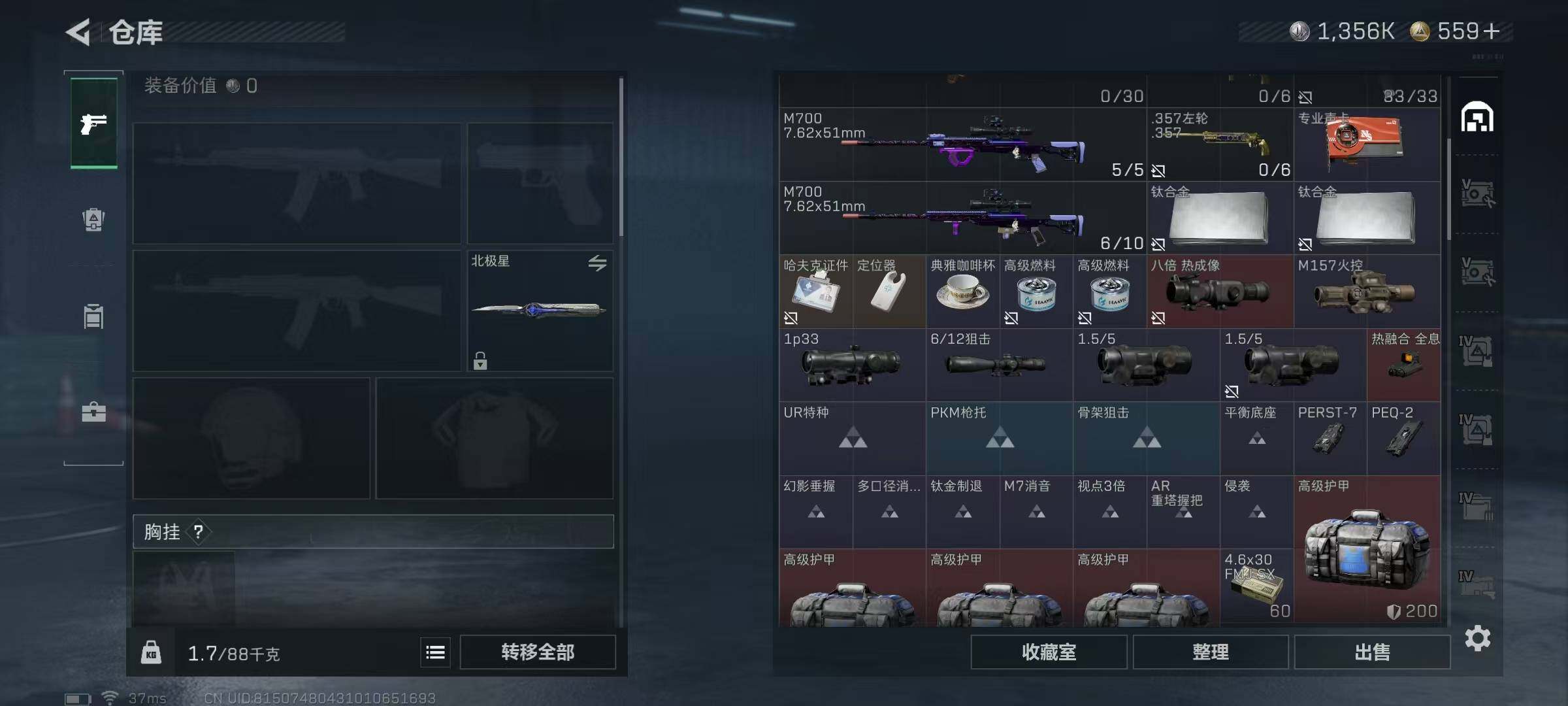Open the backpack tab in left sidebar
The height and width of the screenshot is (706, 1568).
click(93, 220)
